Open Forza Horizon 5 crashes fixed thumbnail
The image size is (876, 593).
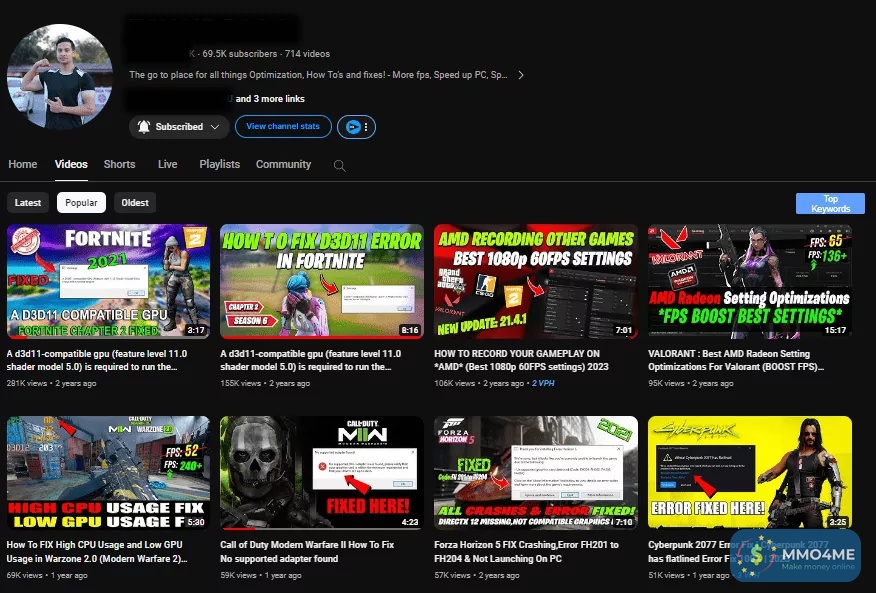pos(536,473)
